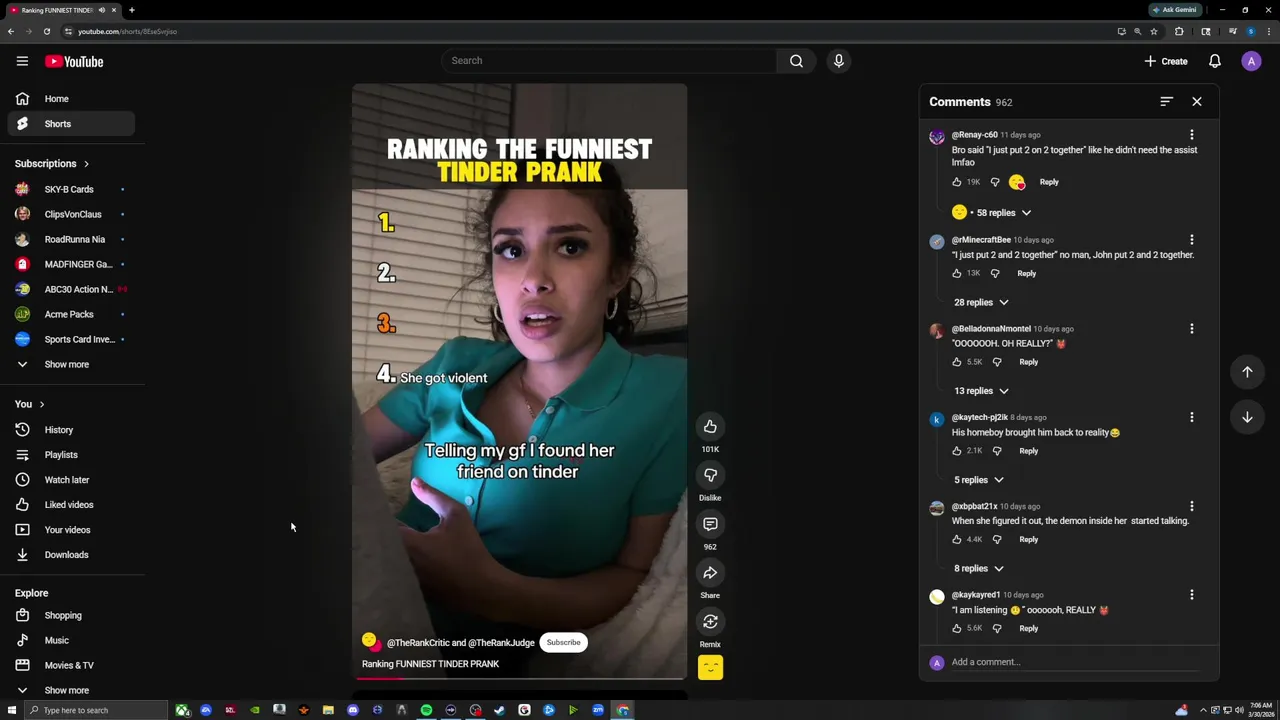Dislike the @rMinecraftBee comment
The image size is (1280, 720).
click(x=995, y=273)
